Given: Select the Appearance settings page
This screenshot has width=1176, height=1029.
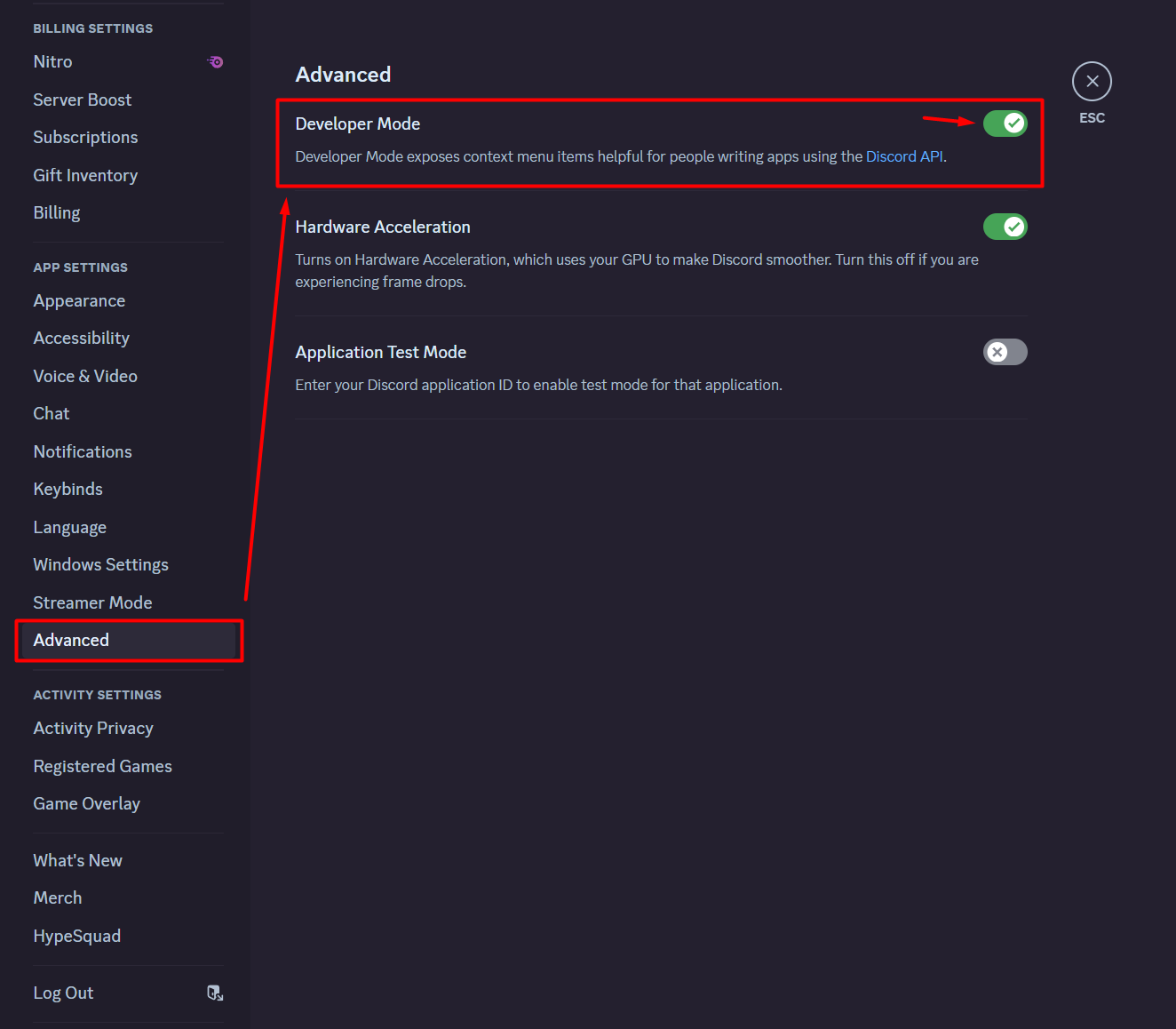Looking at the screenshot, I should coord(79,301).
